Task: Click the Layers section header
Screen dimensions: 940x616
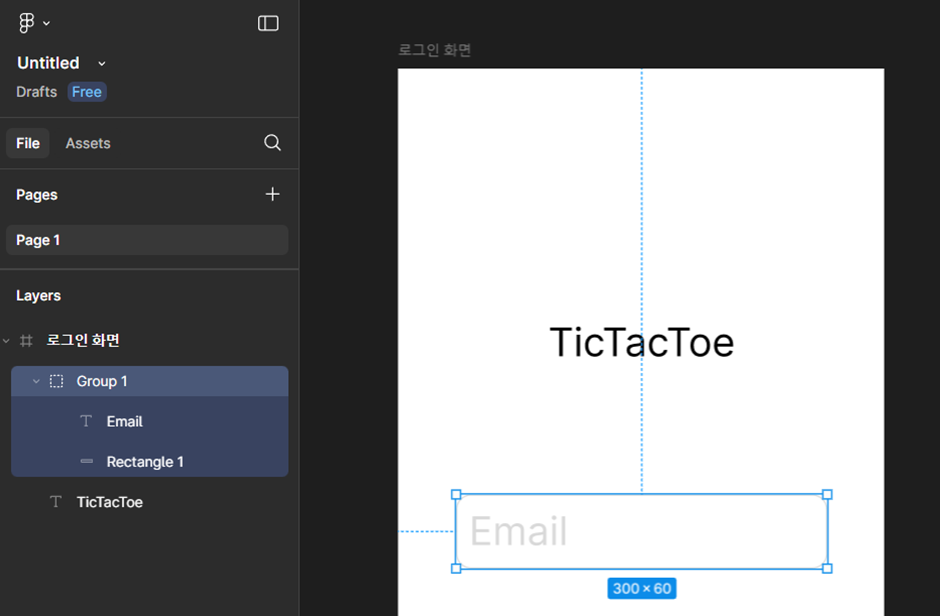Action: [38, 295]
